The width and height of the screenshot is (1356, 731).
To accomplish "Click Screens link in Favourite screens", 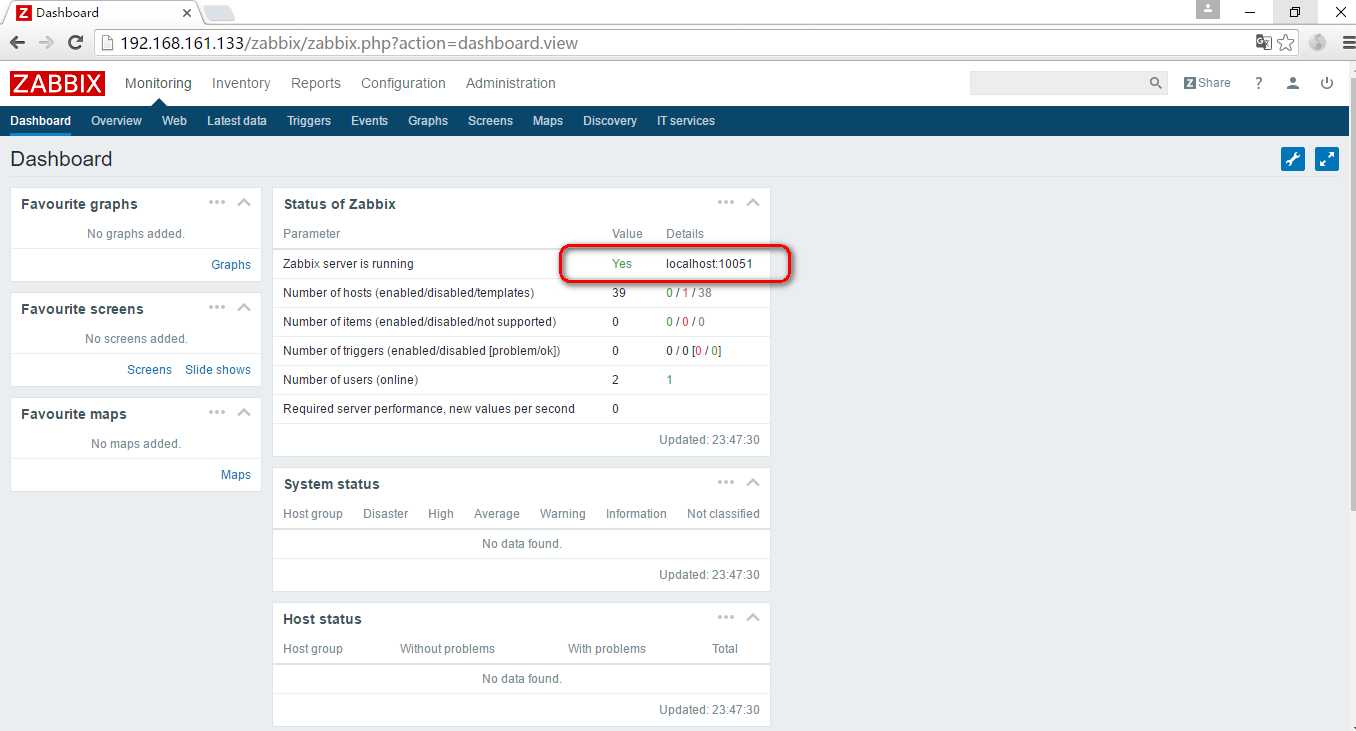I will [150, 370].
